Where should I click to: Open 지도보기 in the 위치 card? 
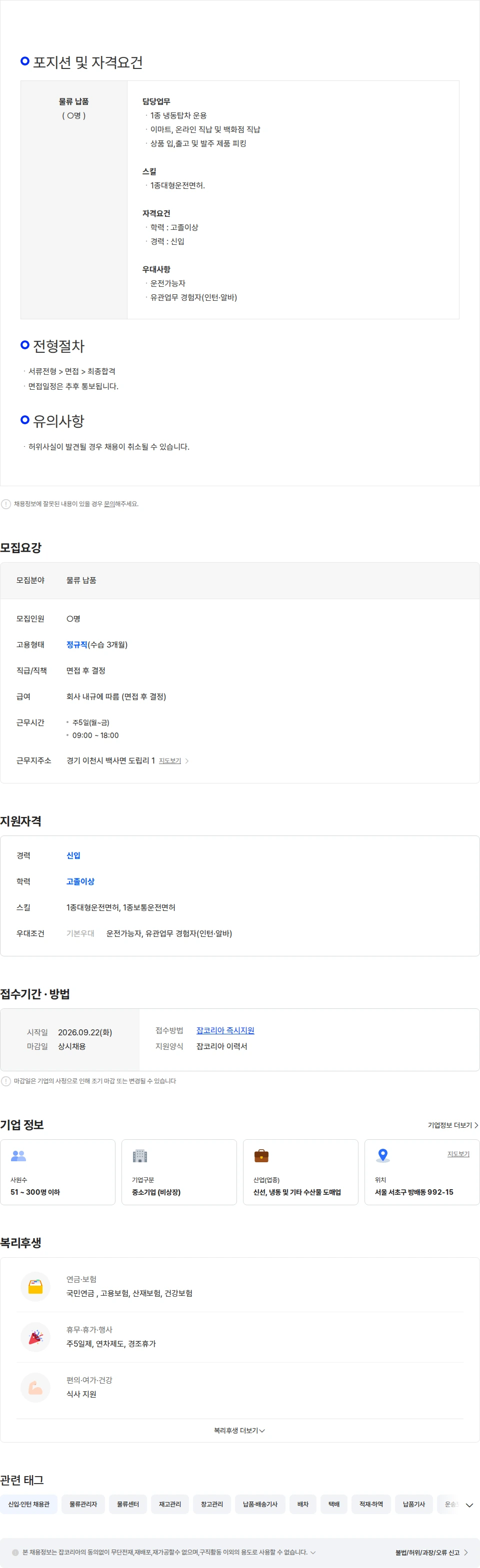click(x=458, y=1154)
